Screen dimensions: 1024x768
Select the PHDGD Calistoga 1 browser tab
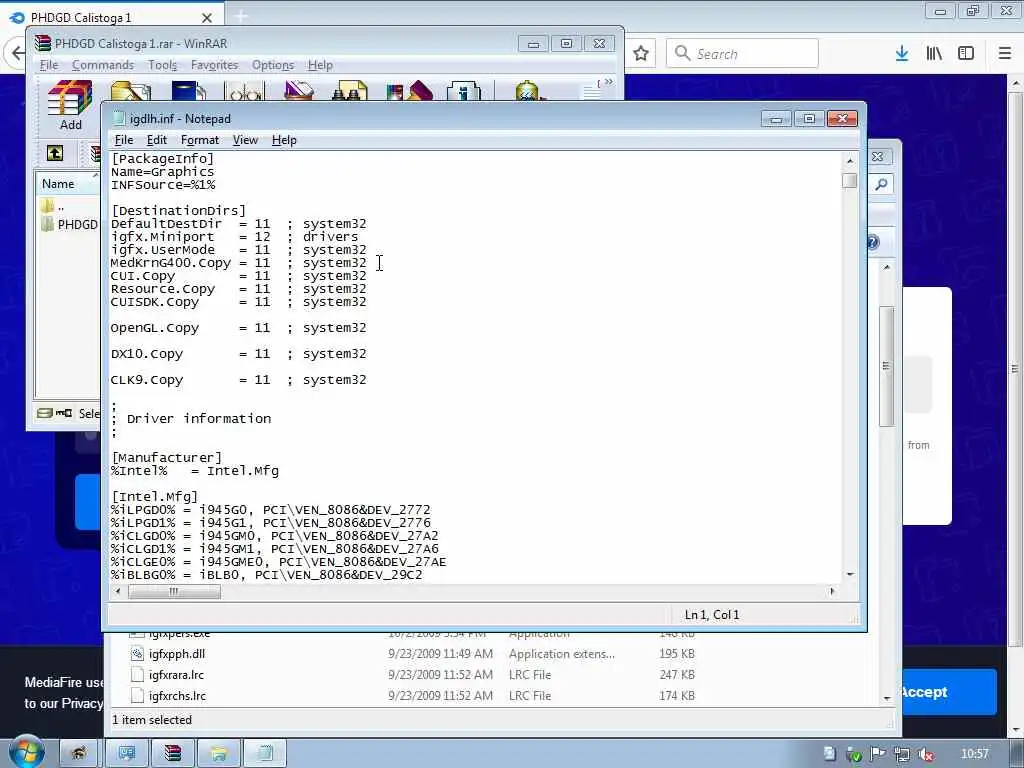coord(111,17)
